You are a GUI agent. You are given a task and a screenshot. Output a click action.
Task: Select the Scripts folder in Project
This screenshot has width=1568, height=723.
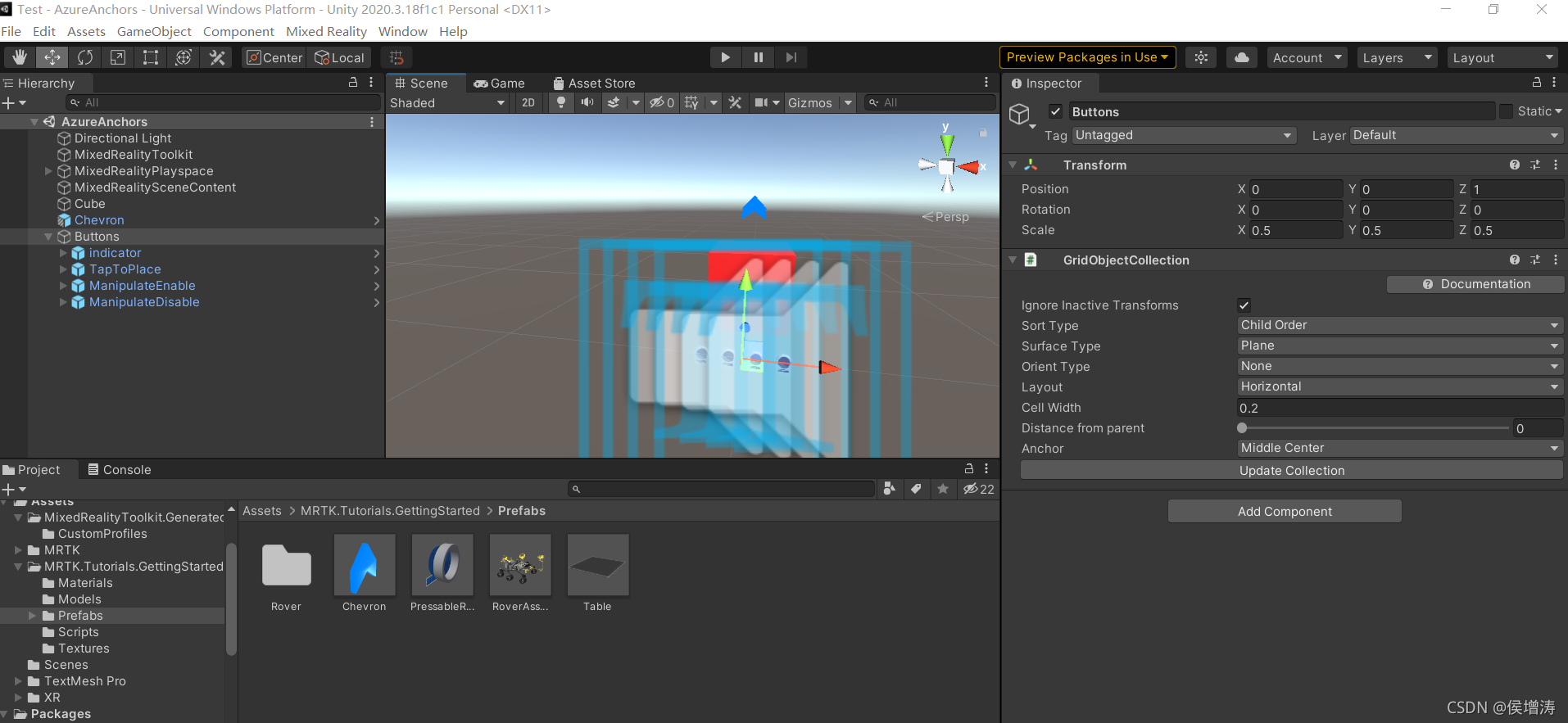78,632
